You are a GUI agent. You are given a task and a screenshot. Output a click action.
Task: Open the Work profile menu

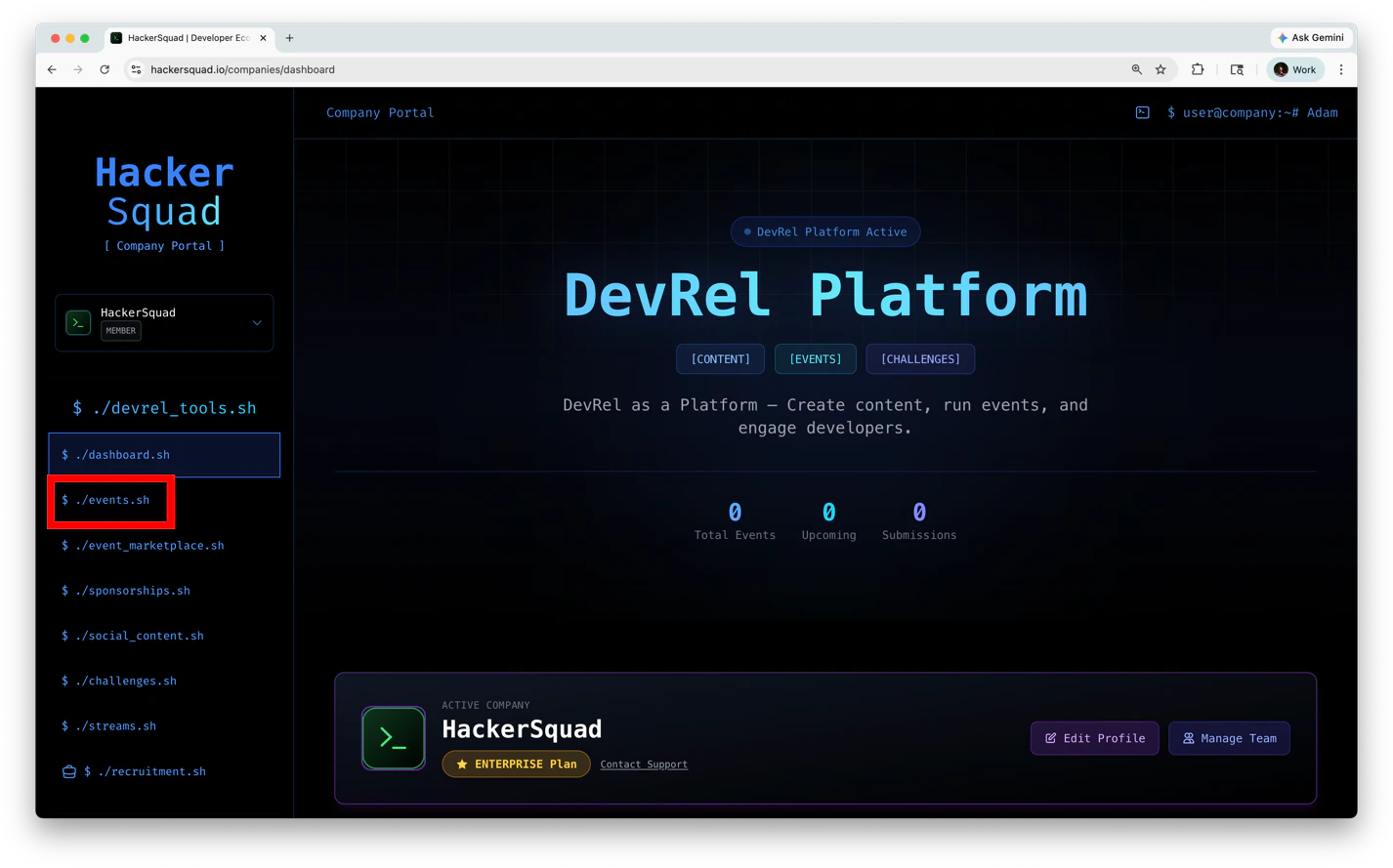(1295, 69)
